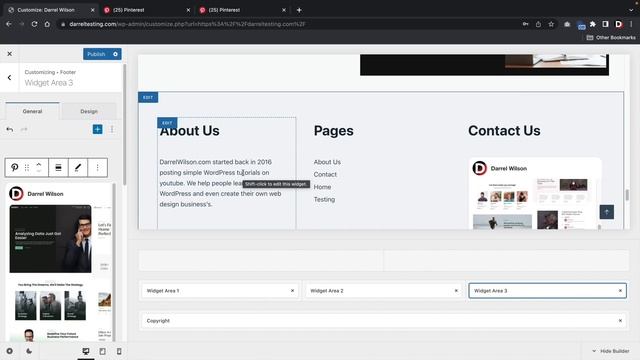Click the footer EDIT shortcut button

[x=148, y=97]
